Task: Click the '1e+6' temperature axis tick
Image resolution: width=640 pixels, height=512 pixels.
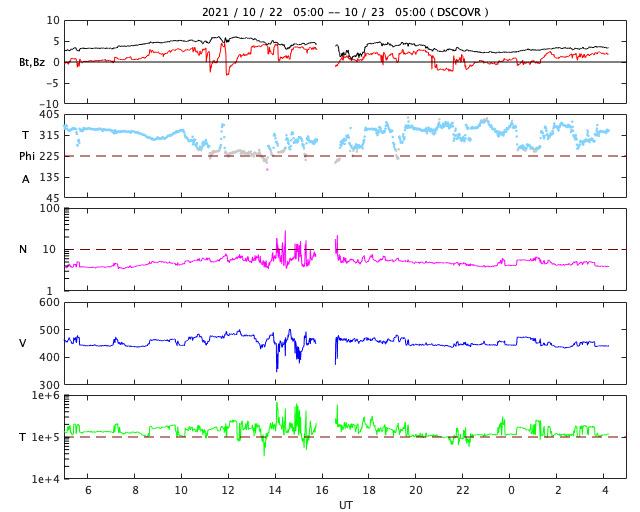Action: pyautogui.click(x=46, y=395)
